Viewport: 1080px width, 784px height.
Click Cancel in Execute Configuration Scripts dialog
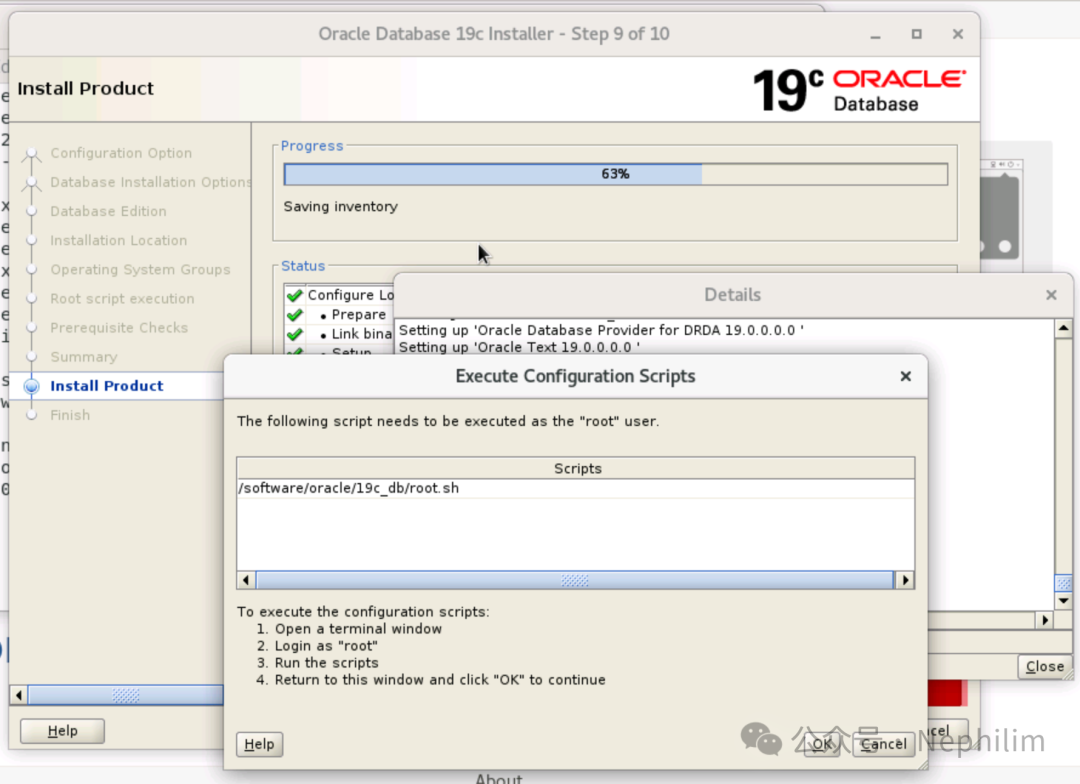pos(884,744)
